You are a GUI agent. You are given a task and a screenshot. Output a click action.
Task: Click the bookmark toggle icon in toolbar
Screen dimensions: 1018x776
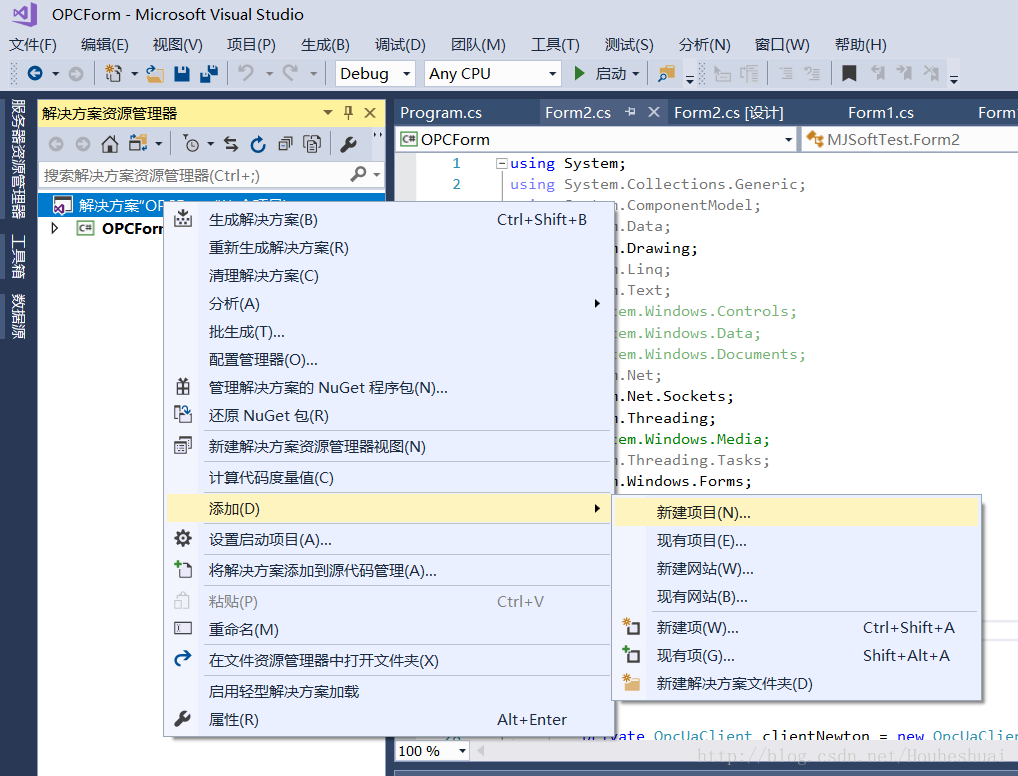coord(849,73)
